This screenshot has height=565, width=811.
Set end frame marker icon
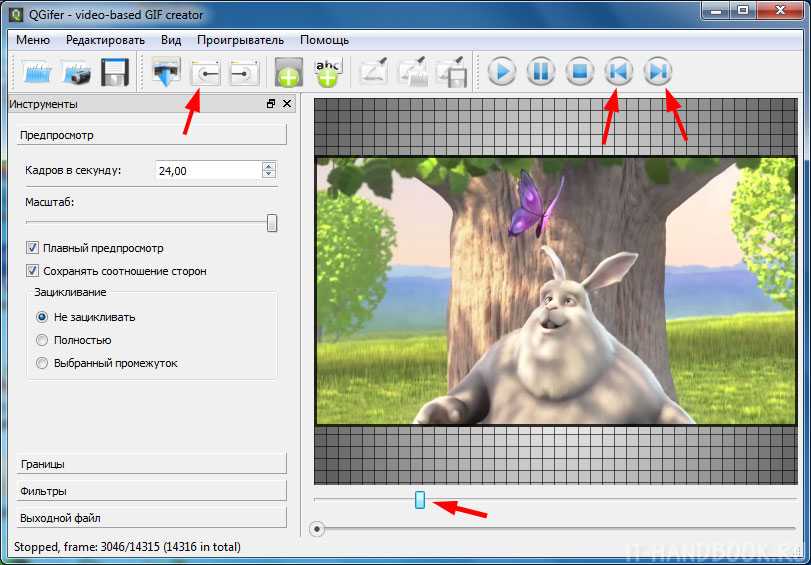(x=244, y=72)
